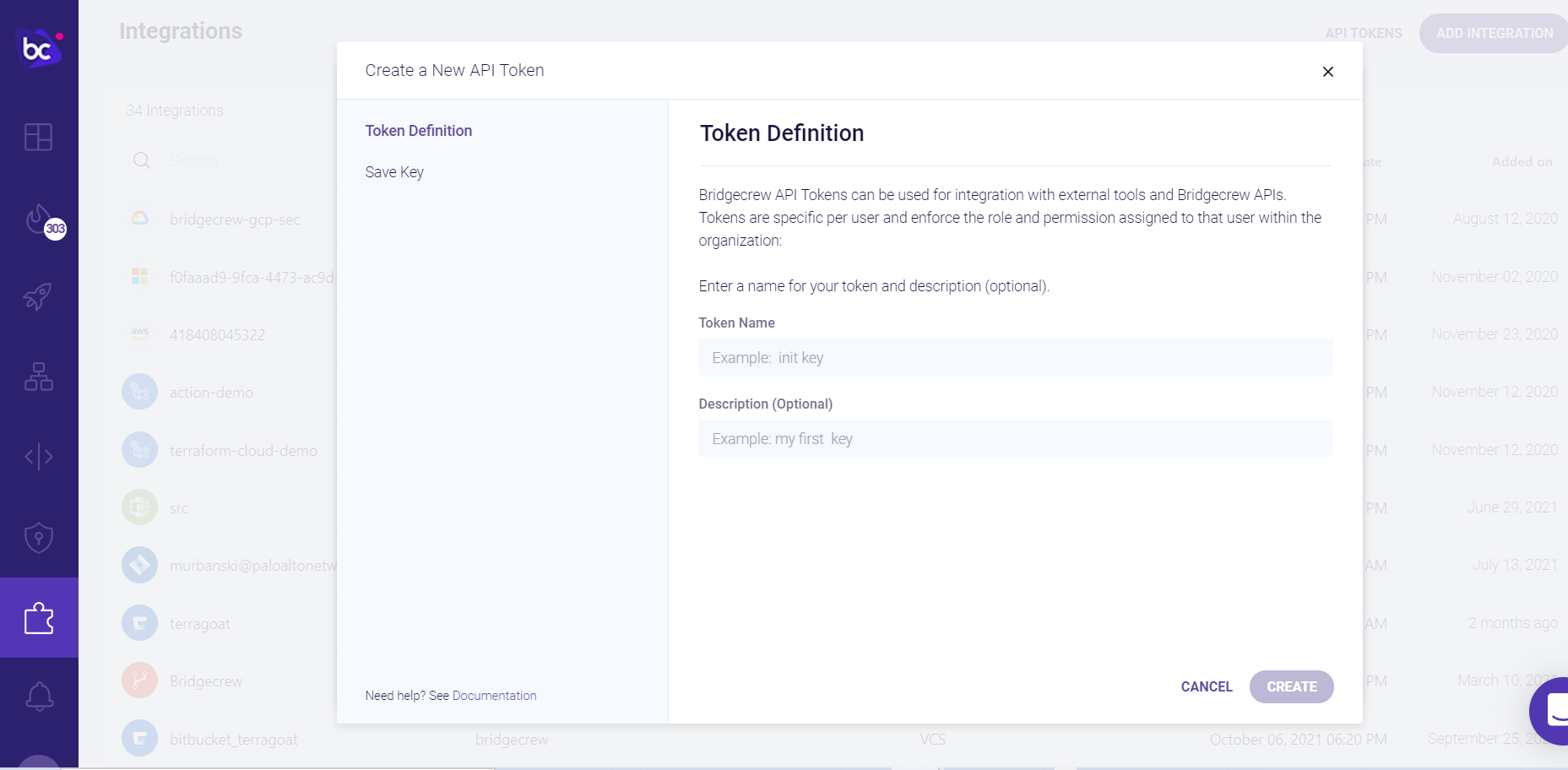
Task: Click the bitbucket_terragoat integration icon
Action: coord(139,738)
